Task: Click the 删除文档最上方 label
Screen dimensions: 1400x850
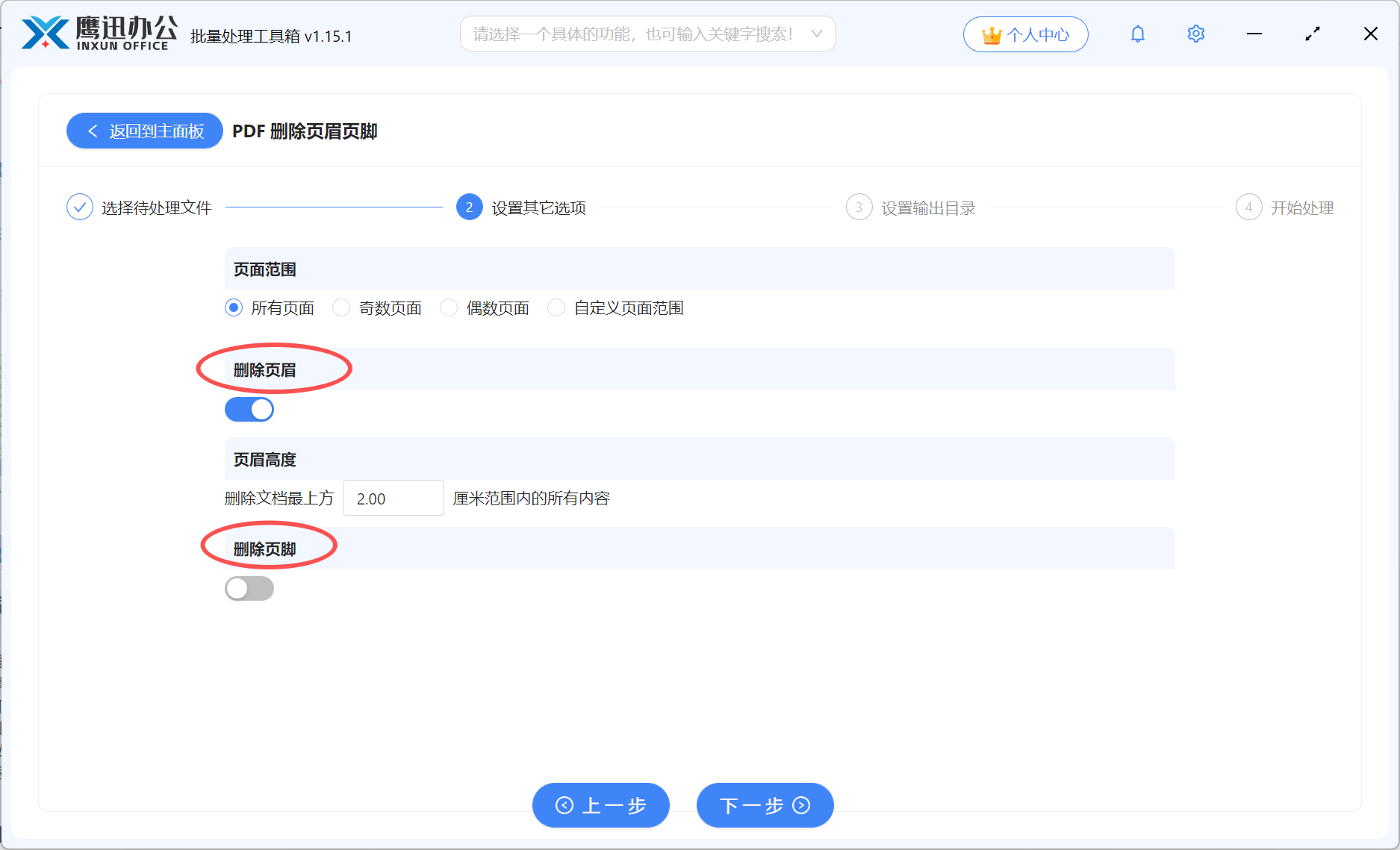Action: [x=279, y=499]
